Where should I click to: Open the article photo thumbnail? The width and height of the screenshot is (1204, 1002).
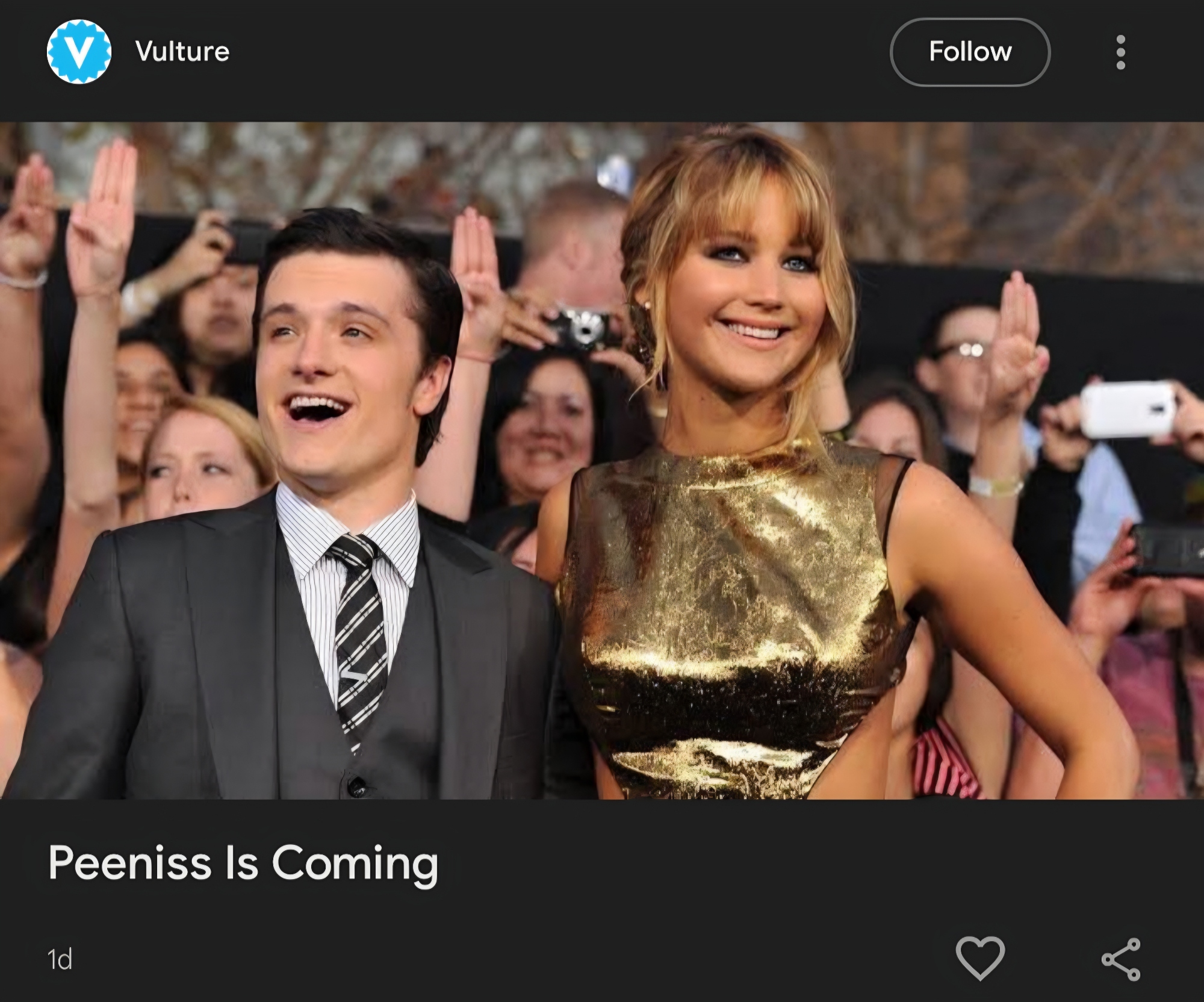pyautogui.click(x=602, y=461)
